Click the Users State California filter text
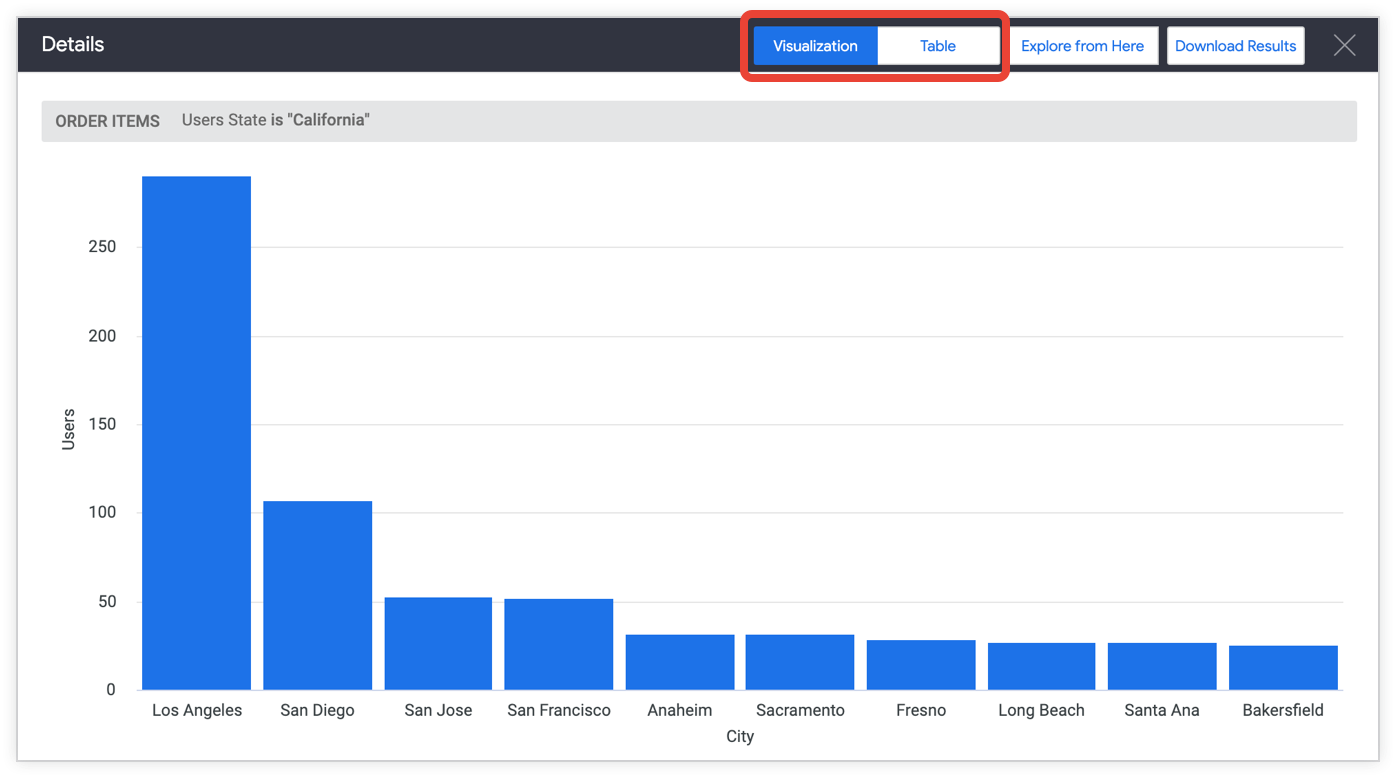Image resolution: width=1396 pixels, height=778 pixels. pyautogui.click(x=276, y=120)
